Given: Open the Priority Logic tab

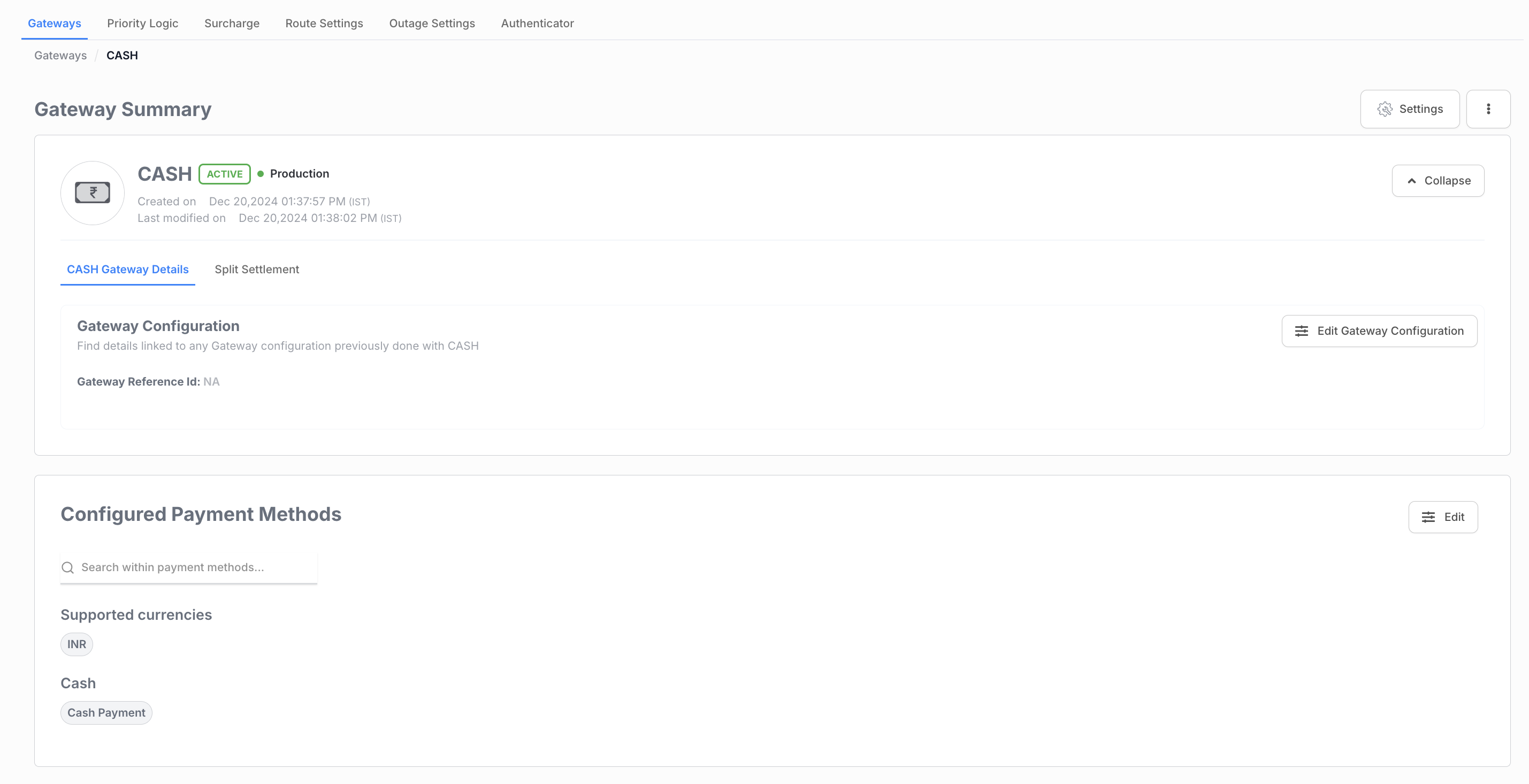Looking at the screenshot, I should pyautogui.click(x=142, y=23).
